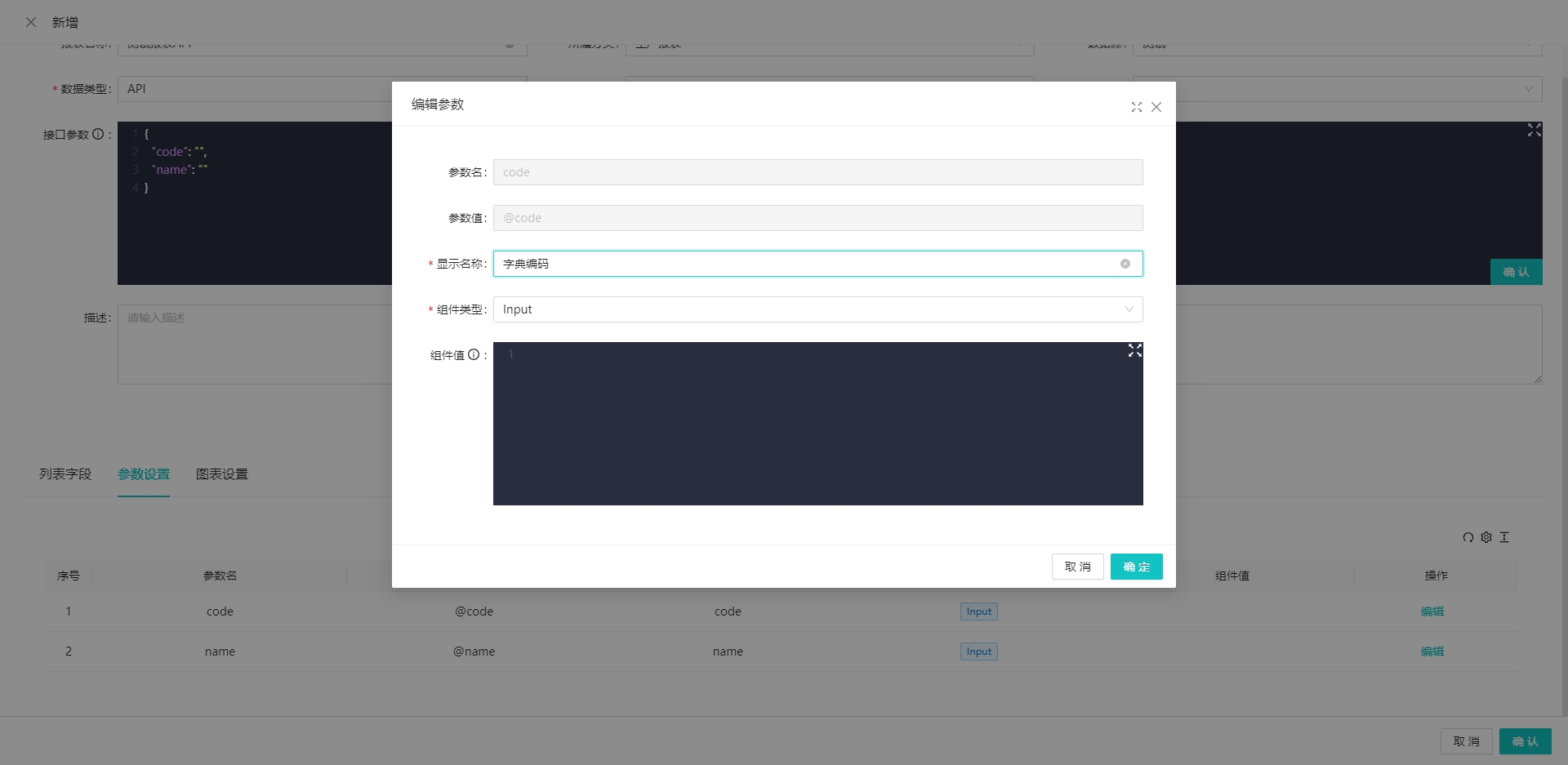Clear the 显示名称 input text

1125,264
